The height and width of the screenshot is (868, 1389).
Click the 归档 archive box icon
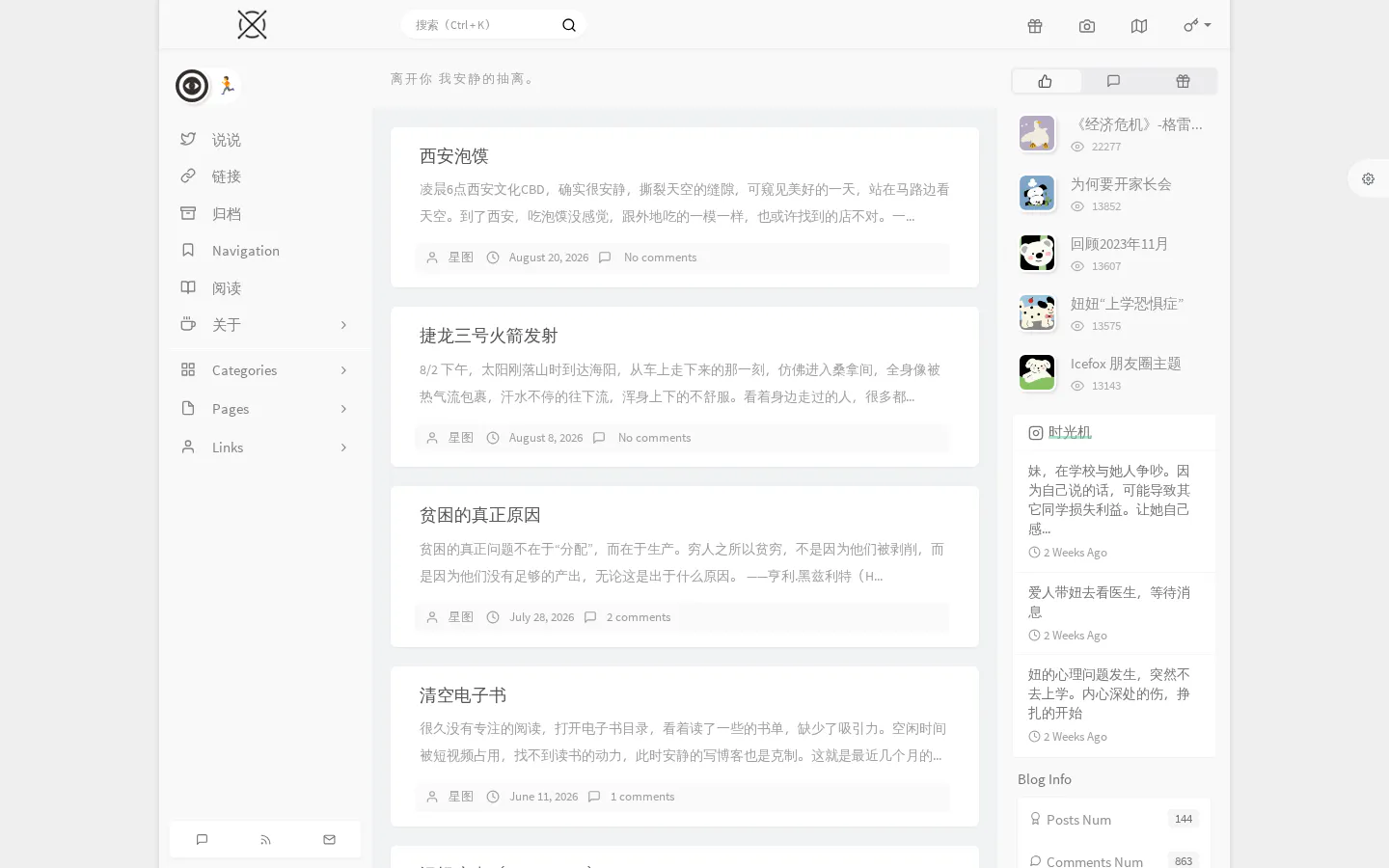188,213
